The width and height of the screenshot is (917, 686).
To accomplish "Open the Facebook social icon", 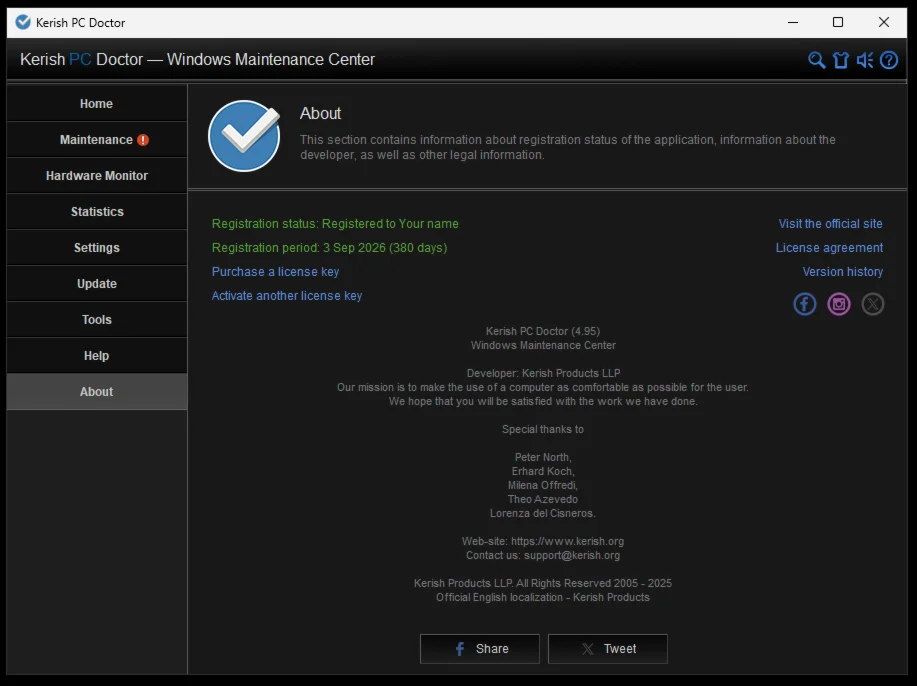I will (x=805, y=304).
